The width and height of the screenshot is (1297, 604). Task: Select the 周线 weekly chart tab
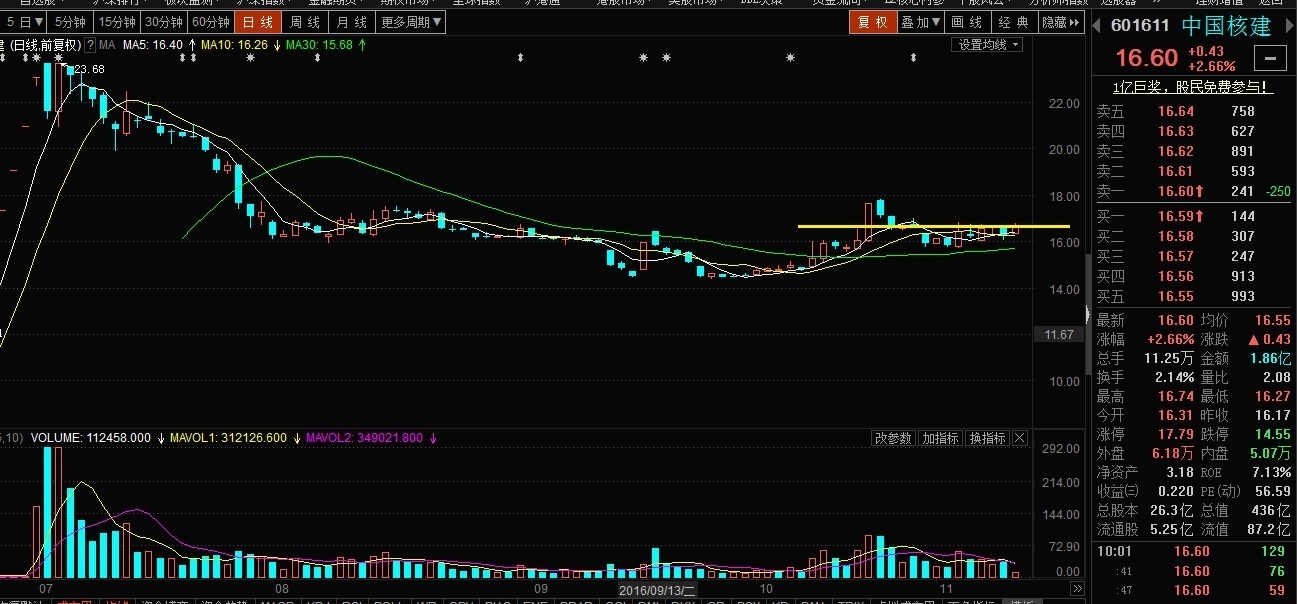305,22
